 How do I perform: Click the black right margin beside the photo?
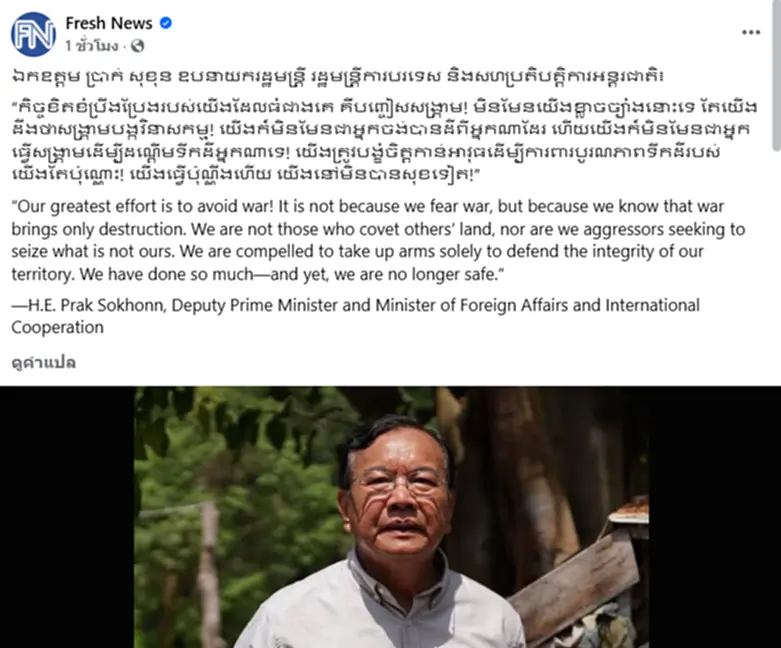click(715, 517)
